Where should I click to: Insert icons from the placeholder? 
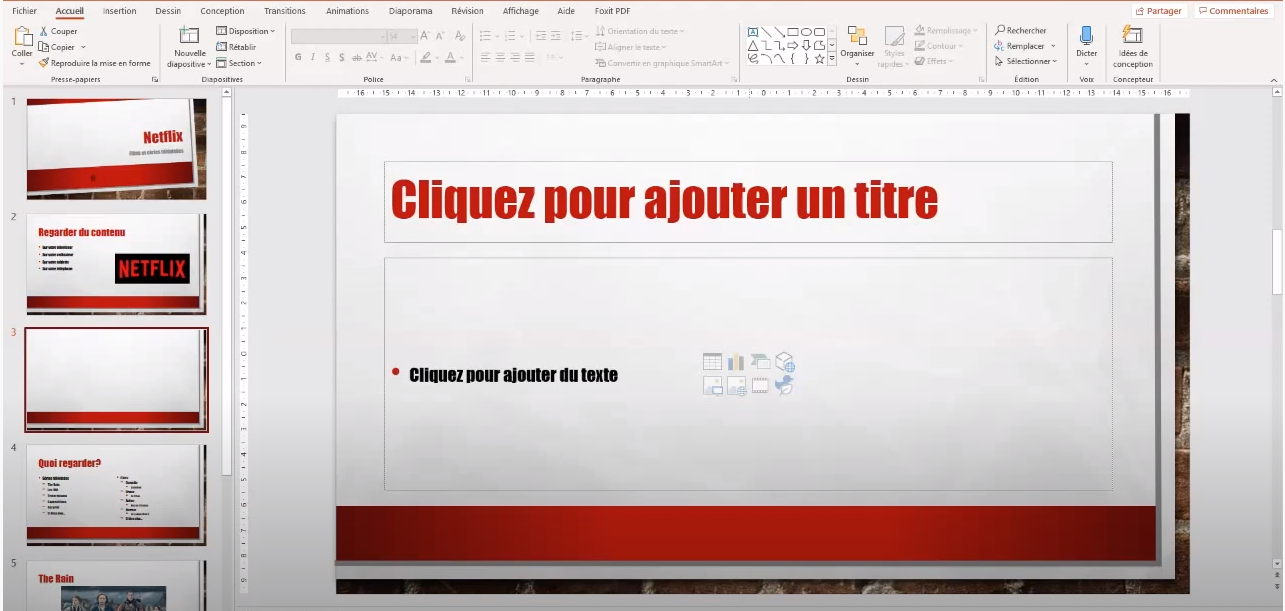point(785,386)
